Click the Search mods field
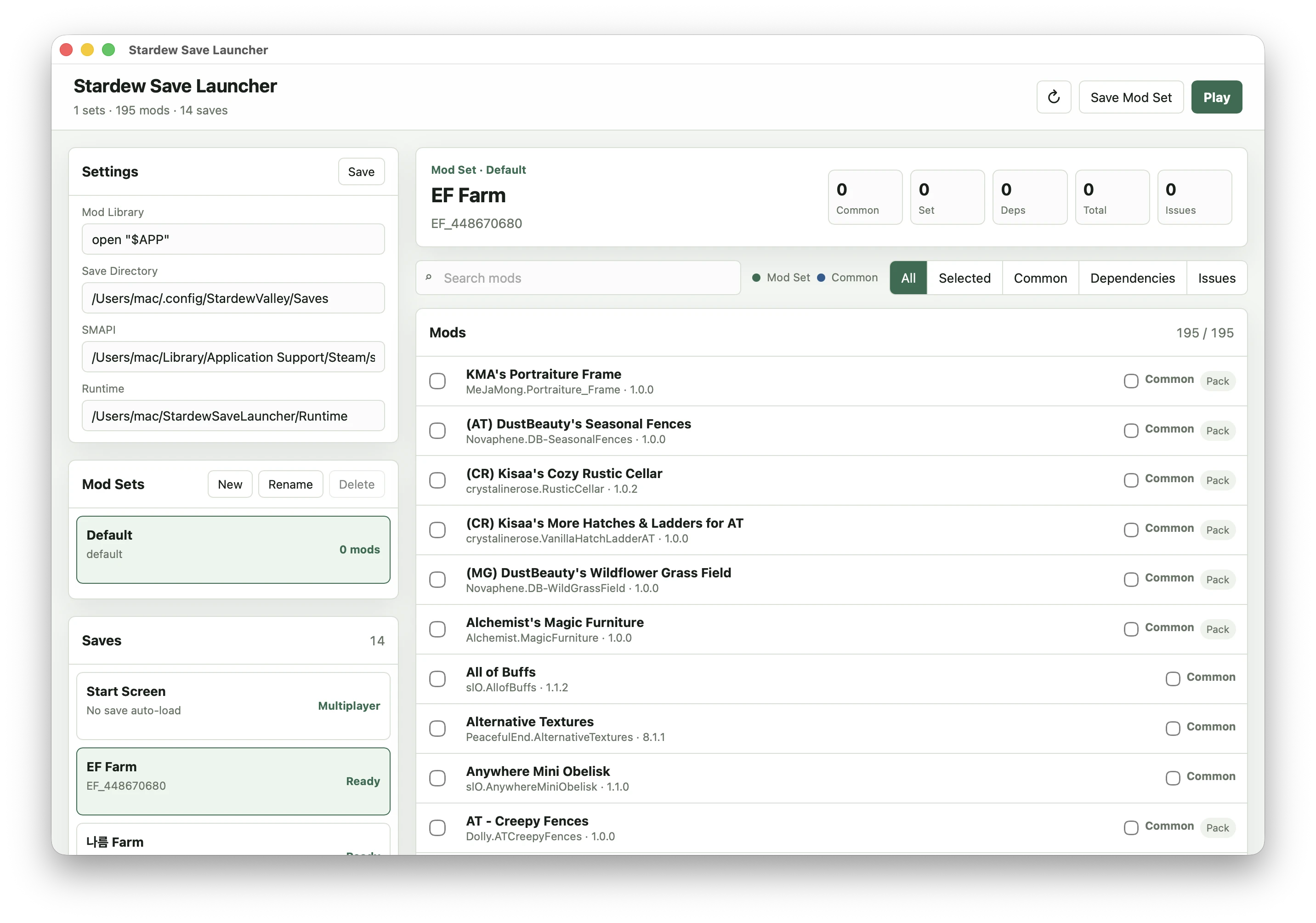 (578, 278)
